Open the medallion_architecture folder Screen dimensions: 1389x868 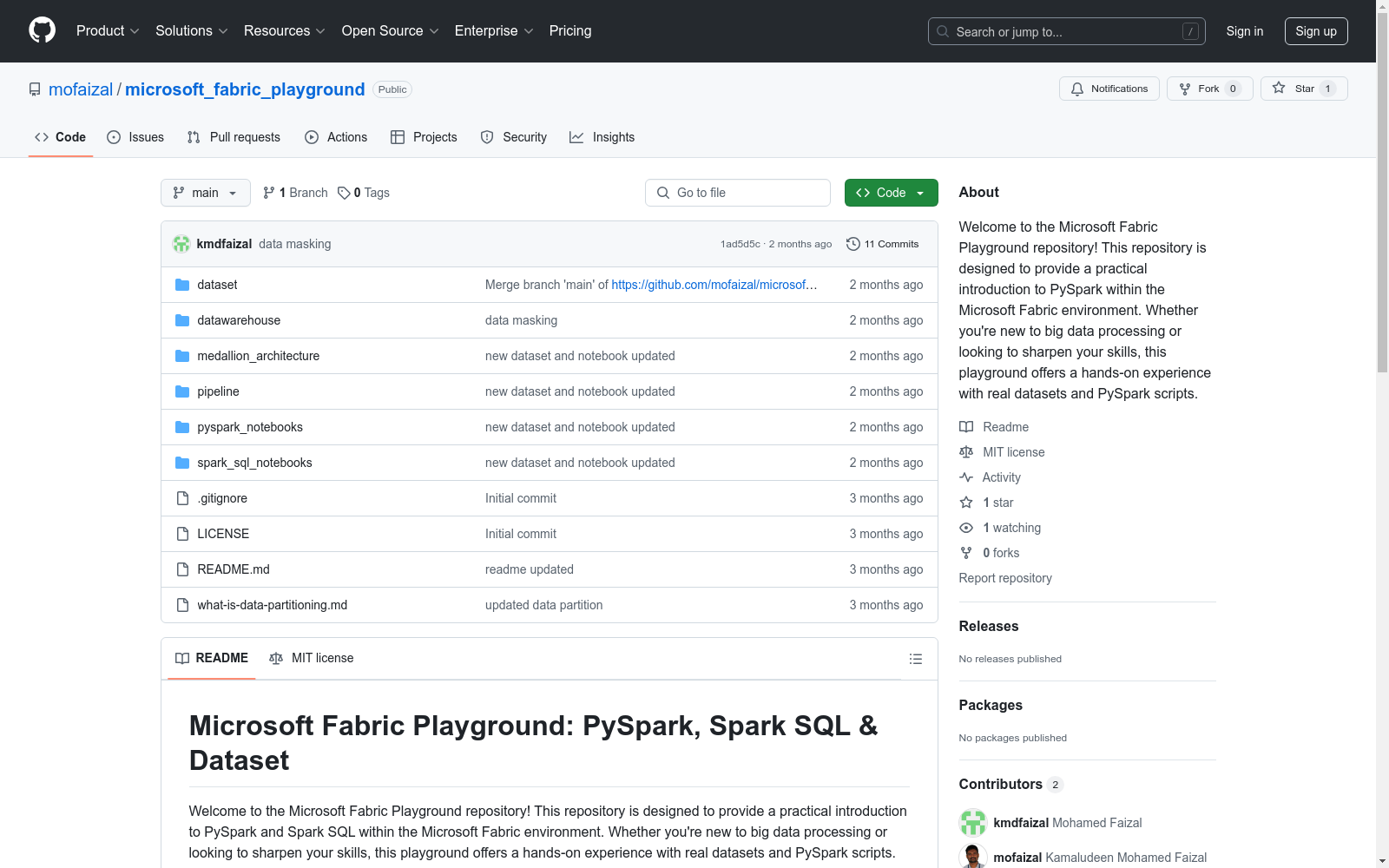(258, 356)
